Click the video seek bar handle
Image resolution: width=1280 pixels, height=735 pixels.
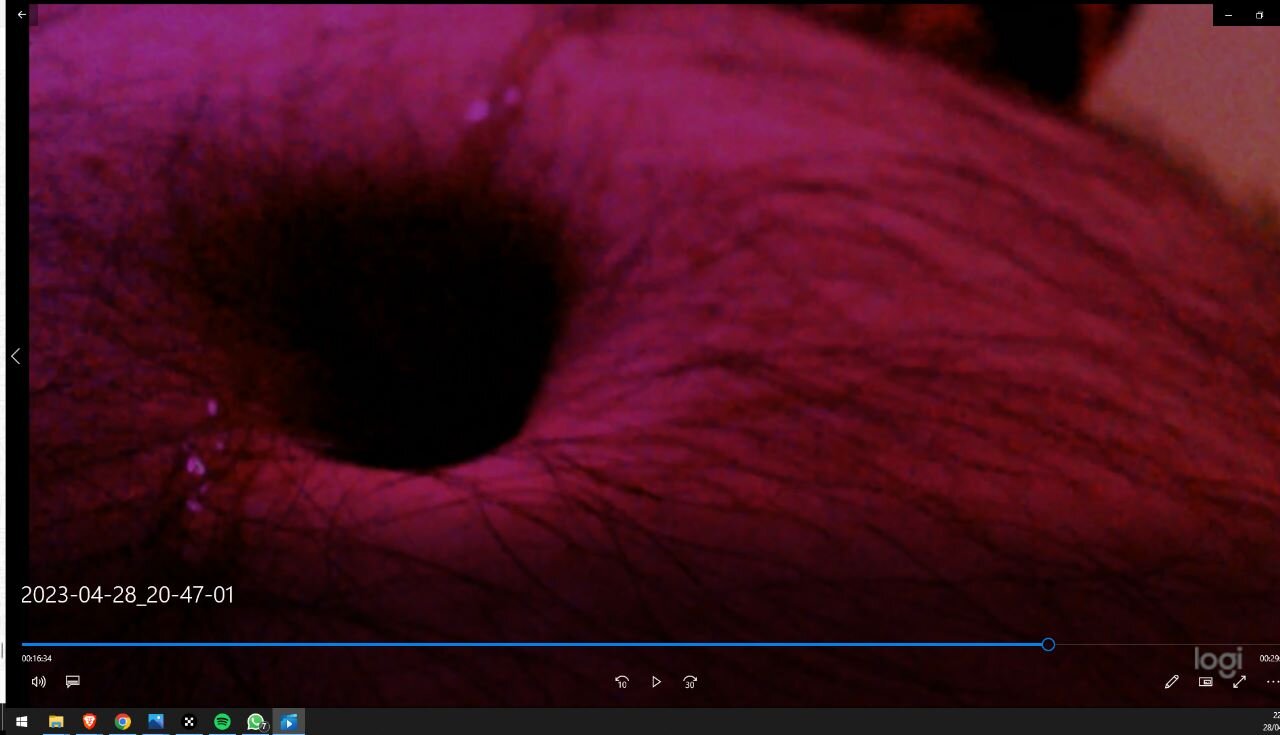coord(1048,645)
